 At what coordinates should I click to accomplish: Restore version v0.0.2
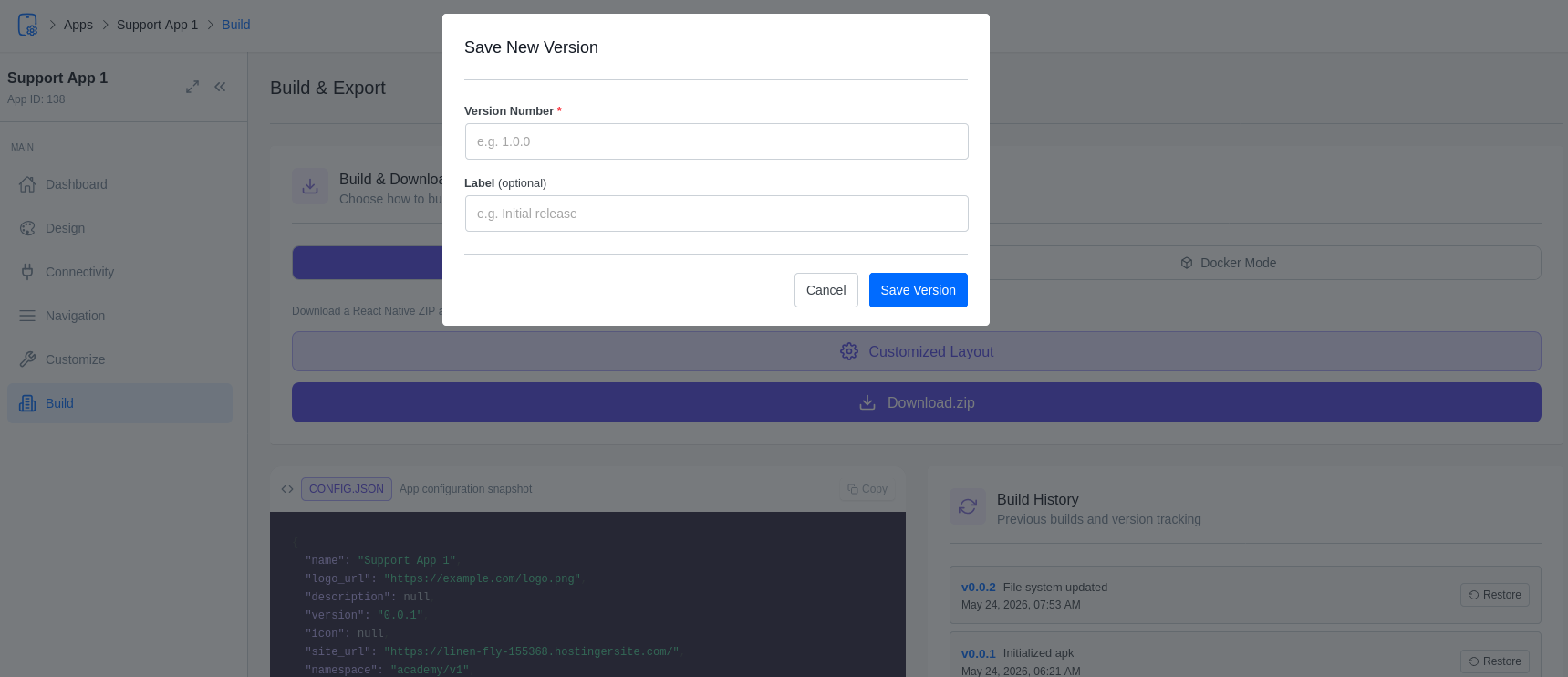pyautogui.click(x=1495, y=595)
